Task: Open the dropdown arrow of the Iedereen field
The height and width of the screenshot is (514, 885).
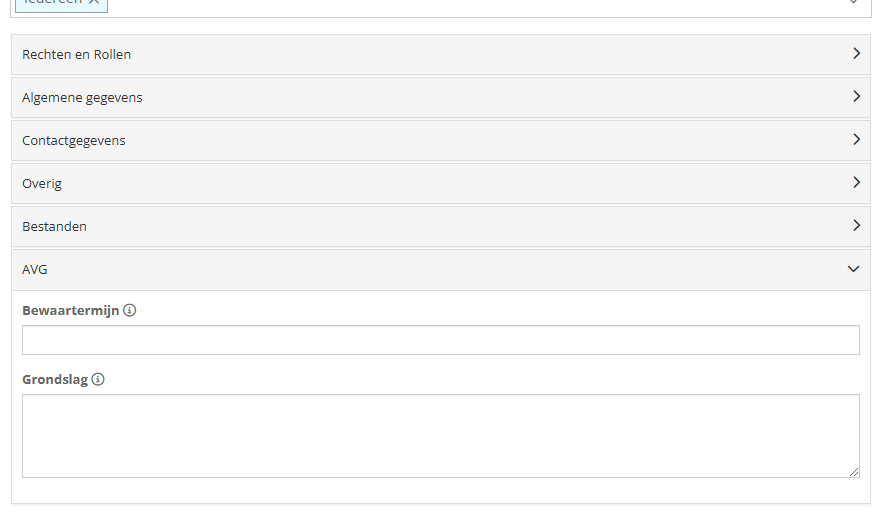Action: click(853, 2)
